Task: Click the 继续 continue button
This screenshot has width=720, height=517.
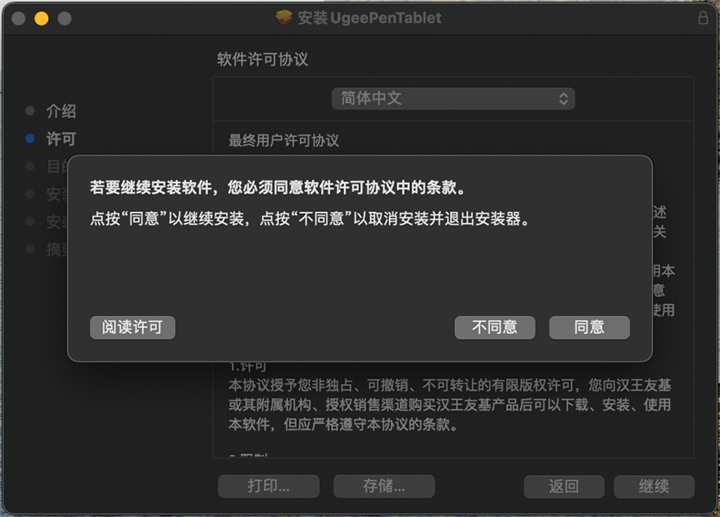Action: (x=654, y=486)
